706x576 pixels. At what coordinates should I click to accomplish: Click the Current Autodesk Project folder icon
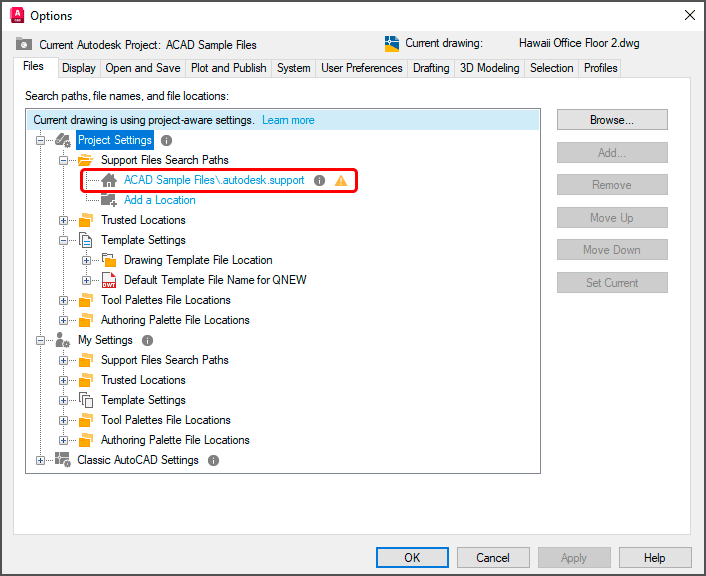pyautogui.click(x=24, y=44)
